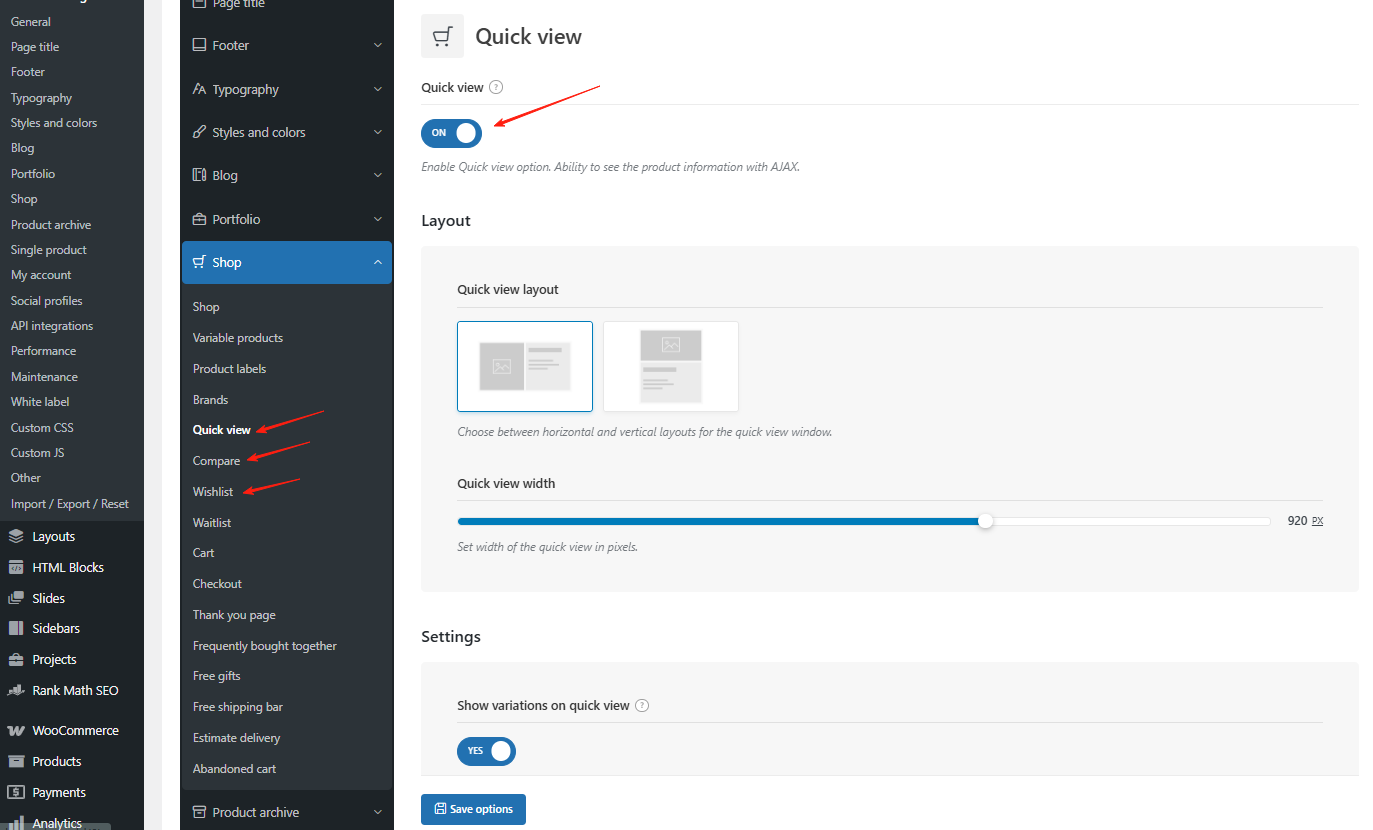
Task: Open the Layouts panel icon
Action: point(17,535)
